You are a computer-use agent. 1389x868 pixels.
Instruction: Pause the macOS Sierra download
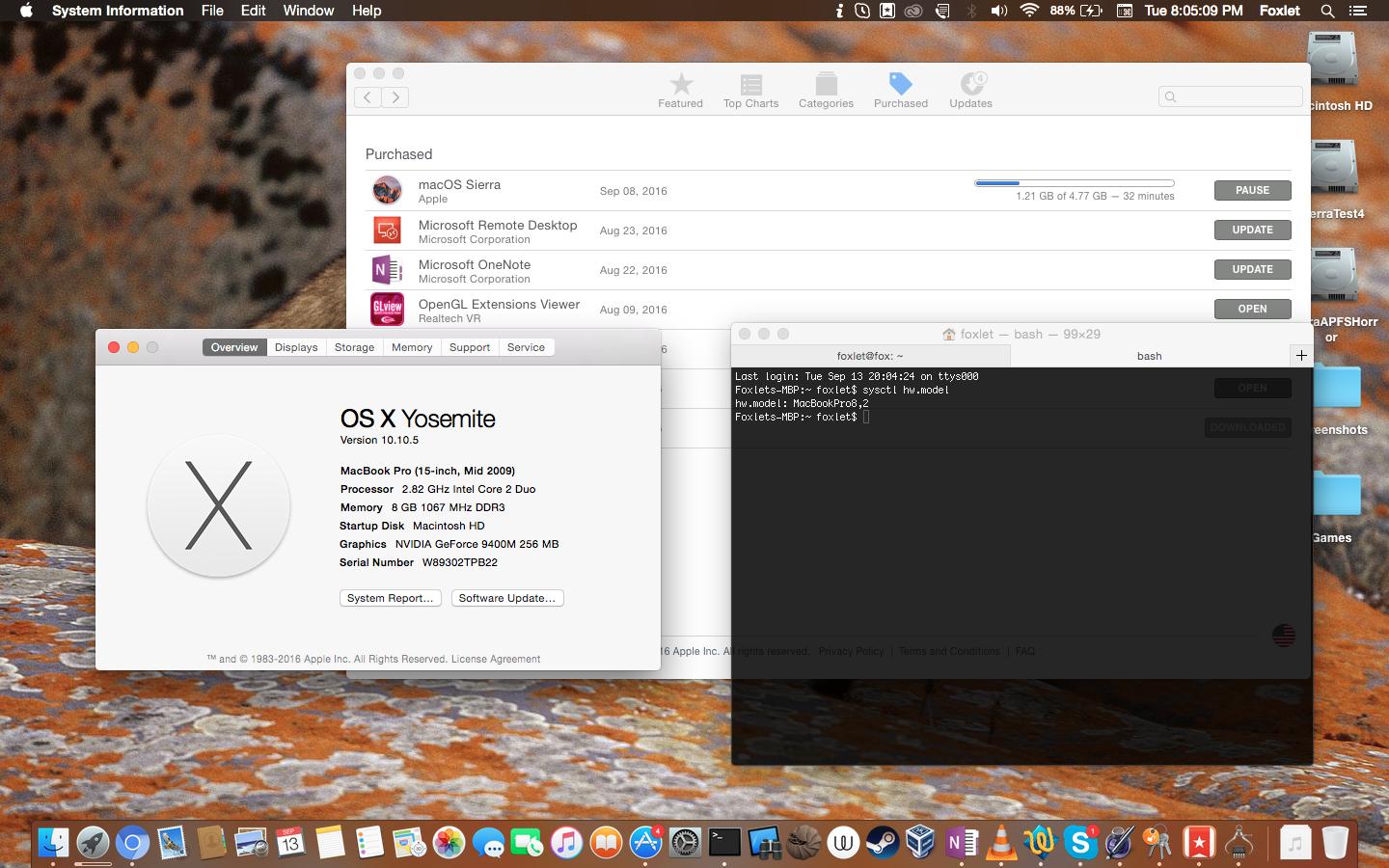point(1252,190)
